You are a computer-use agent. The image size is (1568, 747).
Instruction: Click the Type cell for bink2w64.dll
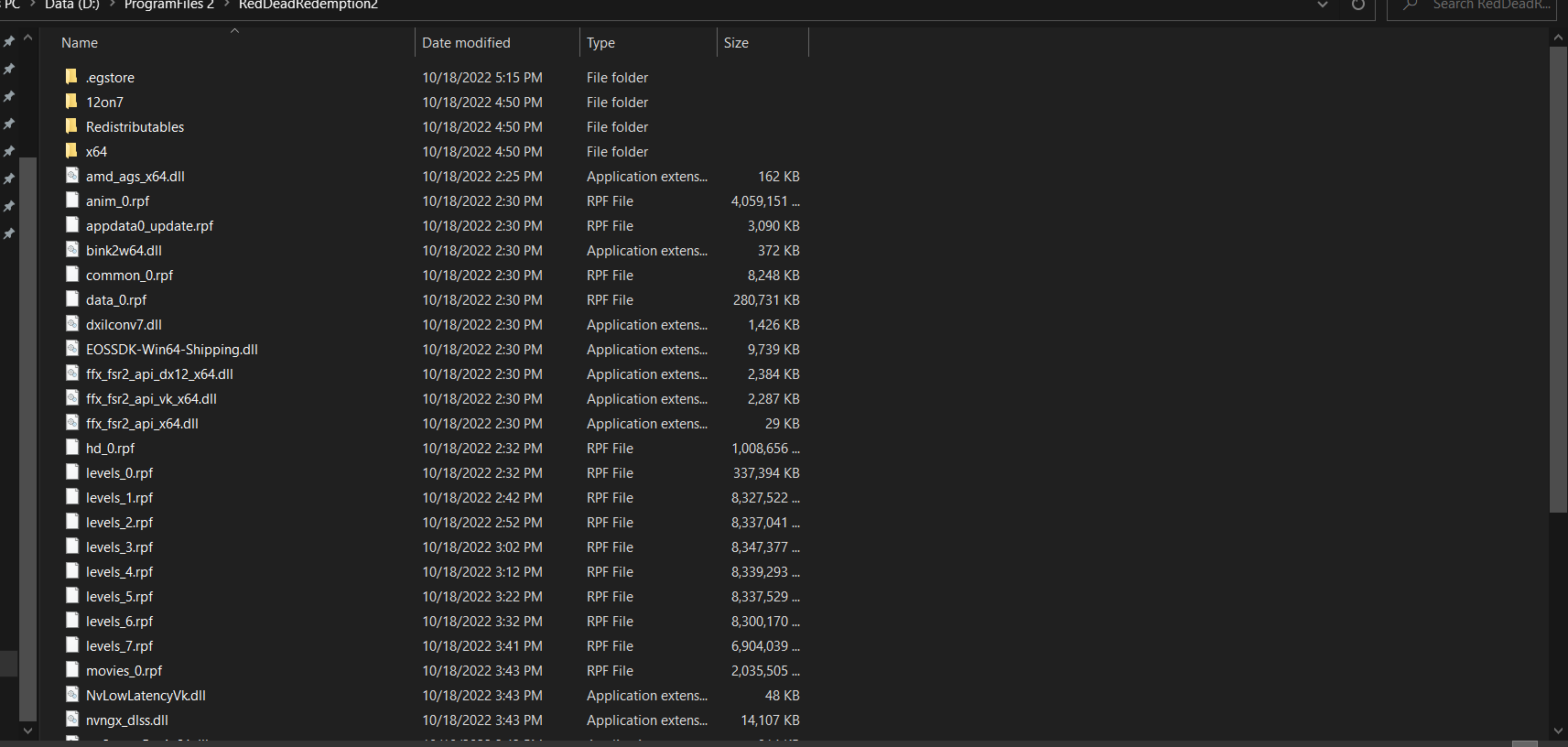(647, 251)
